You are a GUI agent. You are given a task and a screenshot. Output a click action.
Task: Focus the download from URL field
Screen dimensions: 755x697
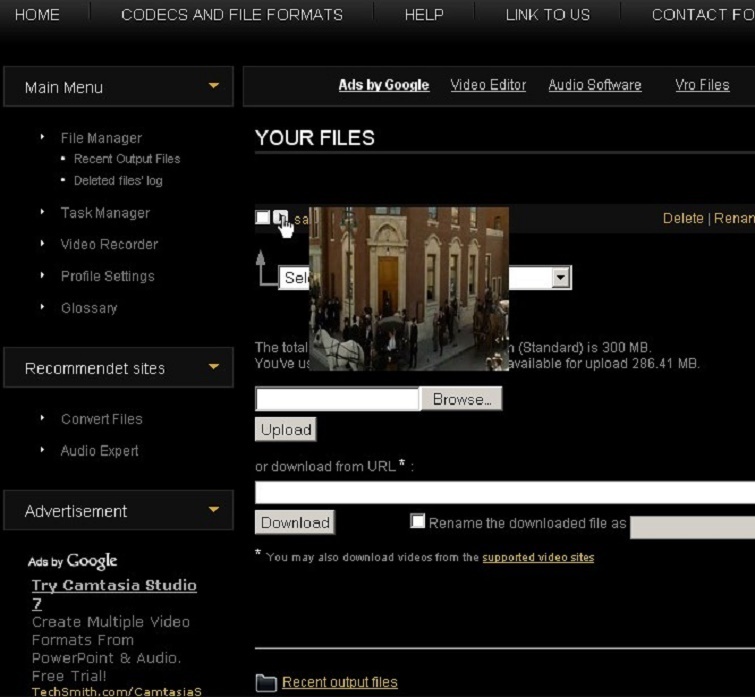(505, 492)
